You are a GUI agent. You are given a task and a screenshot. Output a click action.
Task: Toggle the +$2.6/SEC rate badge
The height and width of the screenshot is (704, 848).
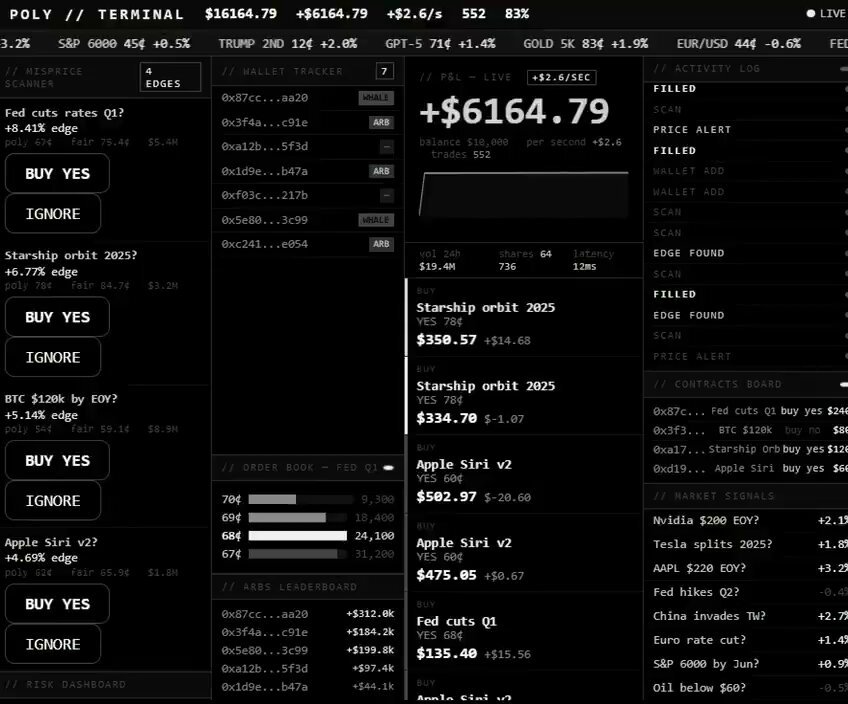point(561,77)
